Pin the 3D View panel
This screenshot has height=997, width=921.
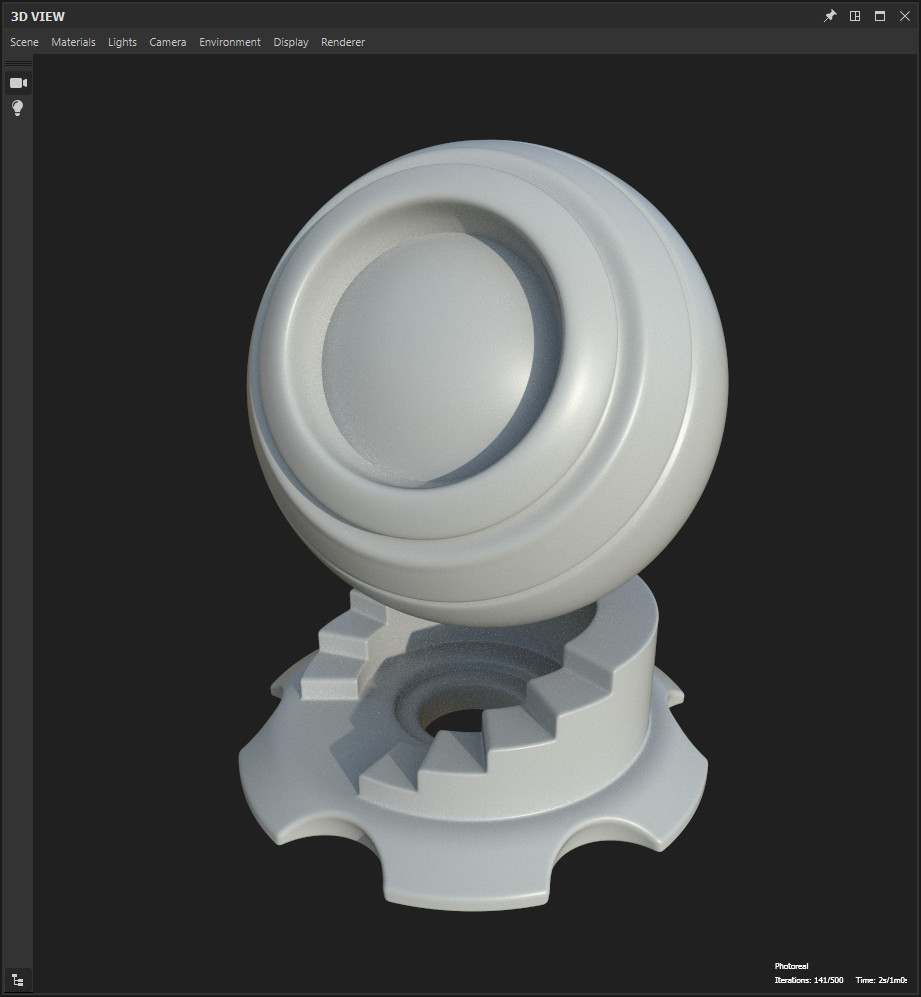coord(830,16)
